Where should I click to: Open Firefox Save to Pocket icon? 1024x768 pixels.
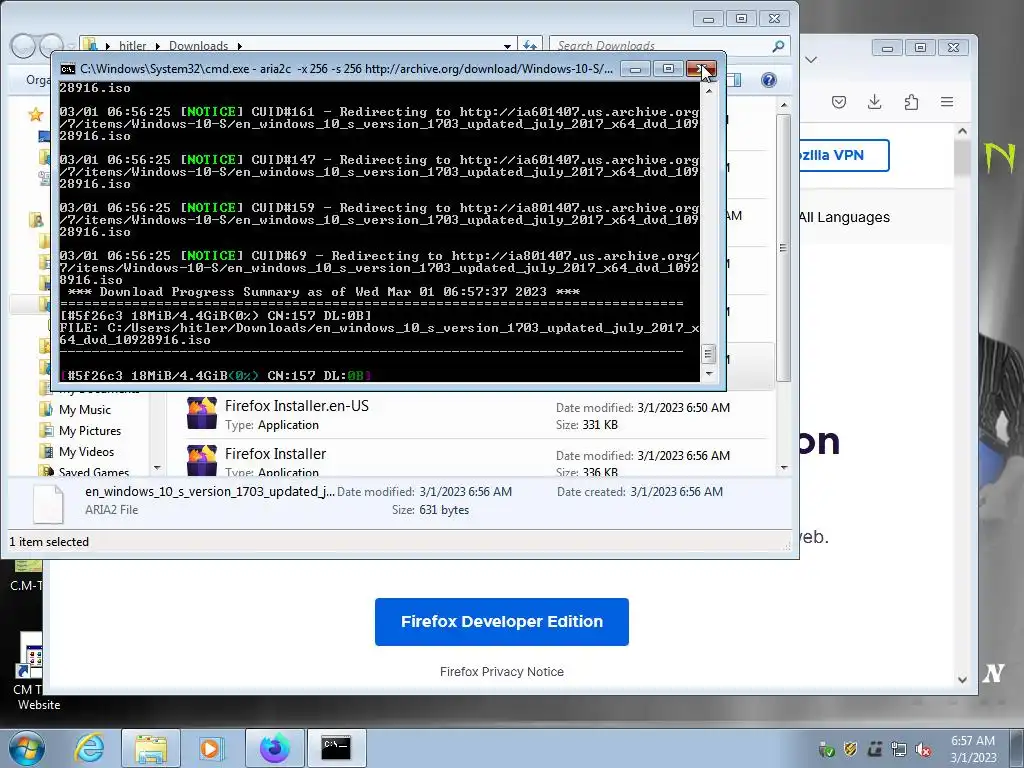coord(839,102)
